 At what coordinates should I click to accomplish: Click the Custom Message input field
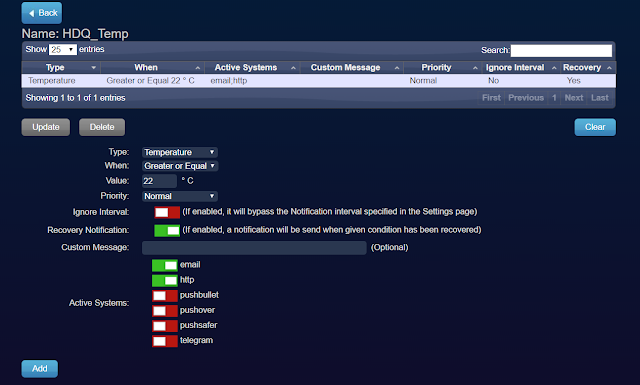tap(254, 248)
